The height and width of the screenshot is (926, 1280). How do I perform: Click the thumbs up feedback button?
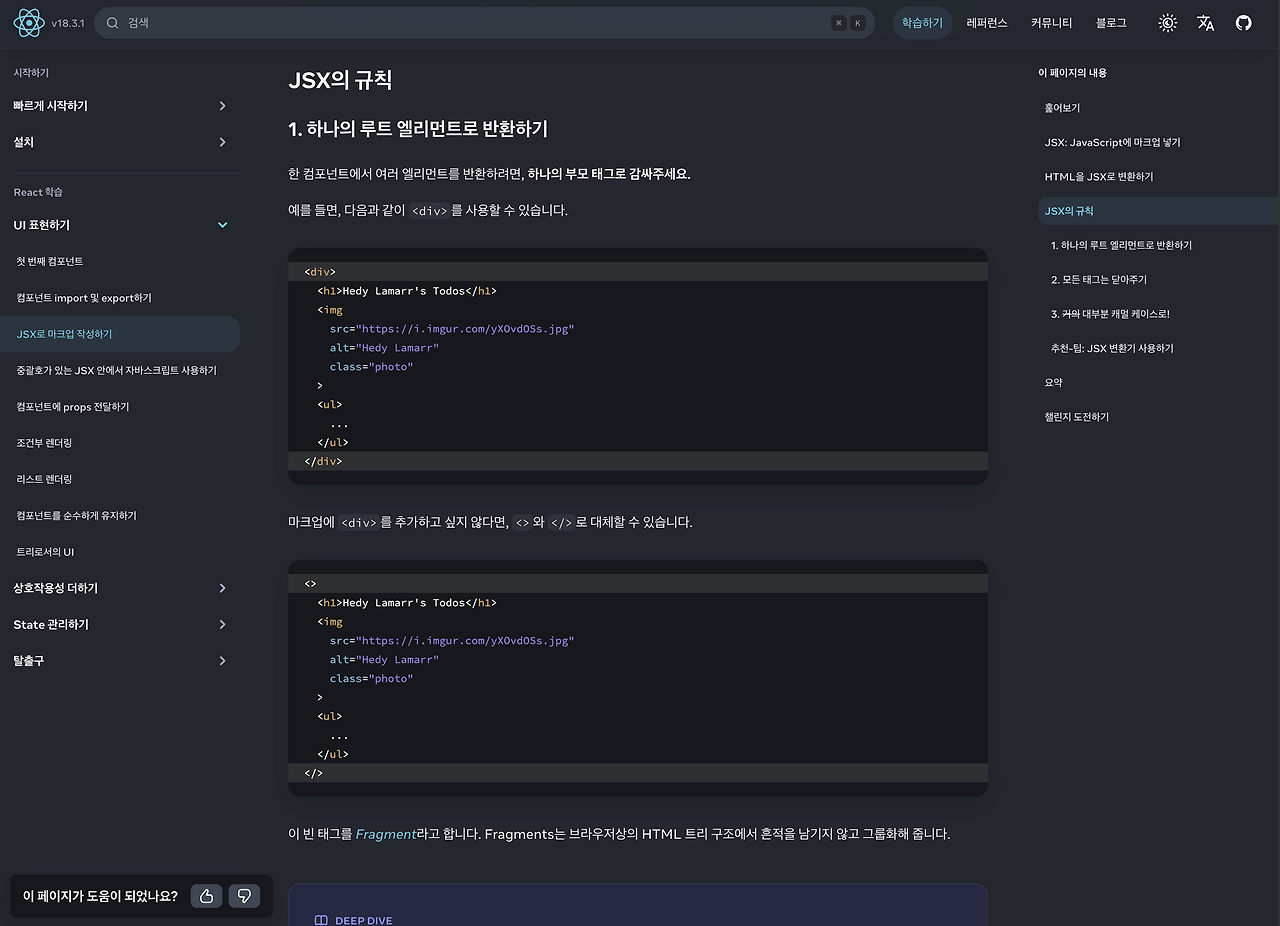click(x=206, y=896)
